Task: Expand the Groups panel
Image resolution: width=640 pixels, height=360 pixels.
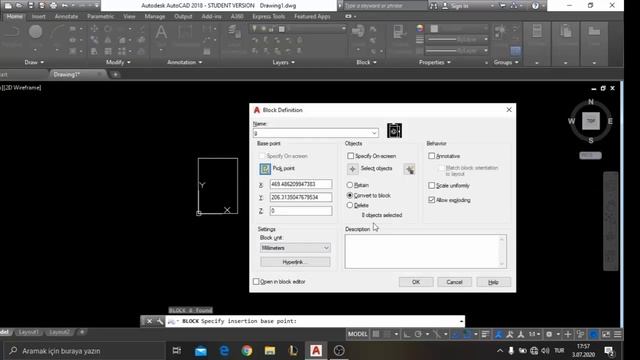Action: coord(506,62)
